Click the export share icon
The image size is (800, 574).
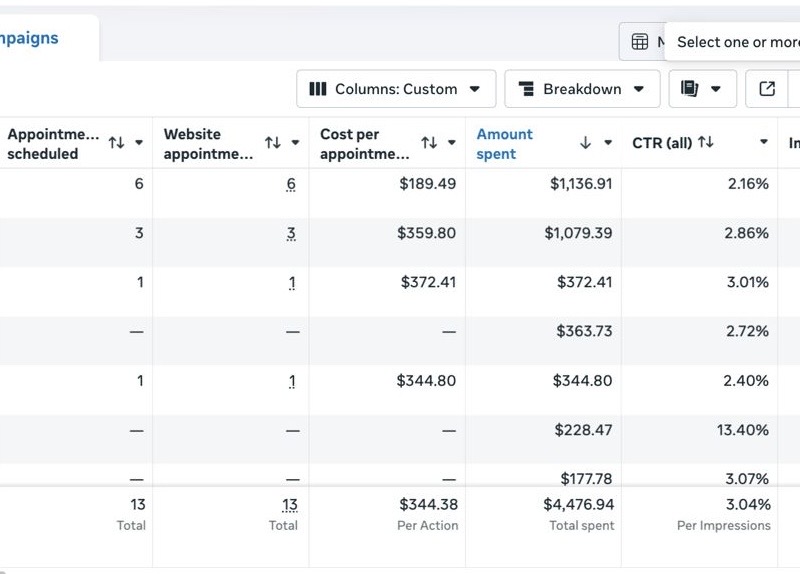[767, 89]
